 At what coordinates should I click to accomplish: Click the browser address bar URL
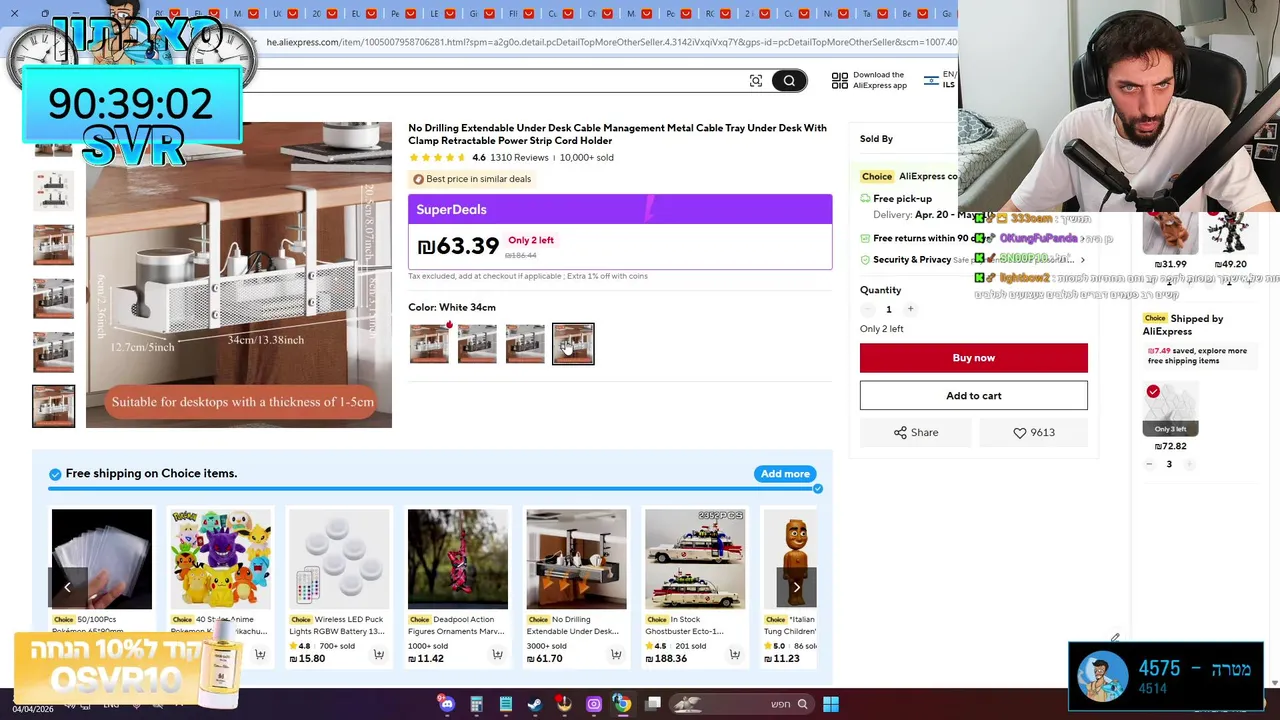(610, 42)
